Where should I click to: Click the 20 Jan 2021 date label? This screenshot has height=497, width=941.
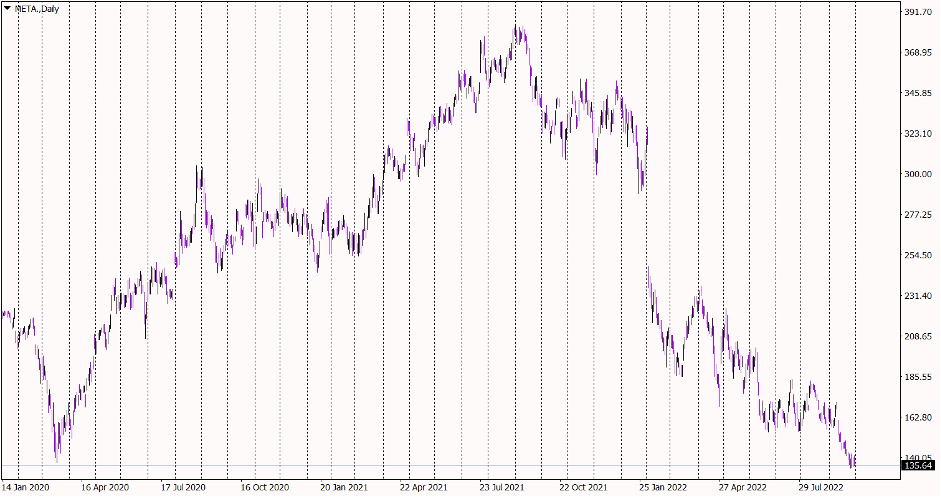coord(344,487)
